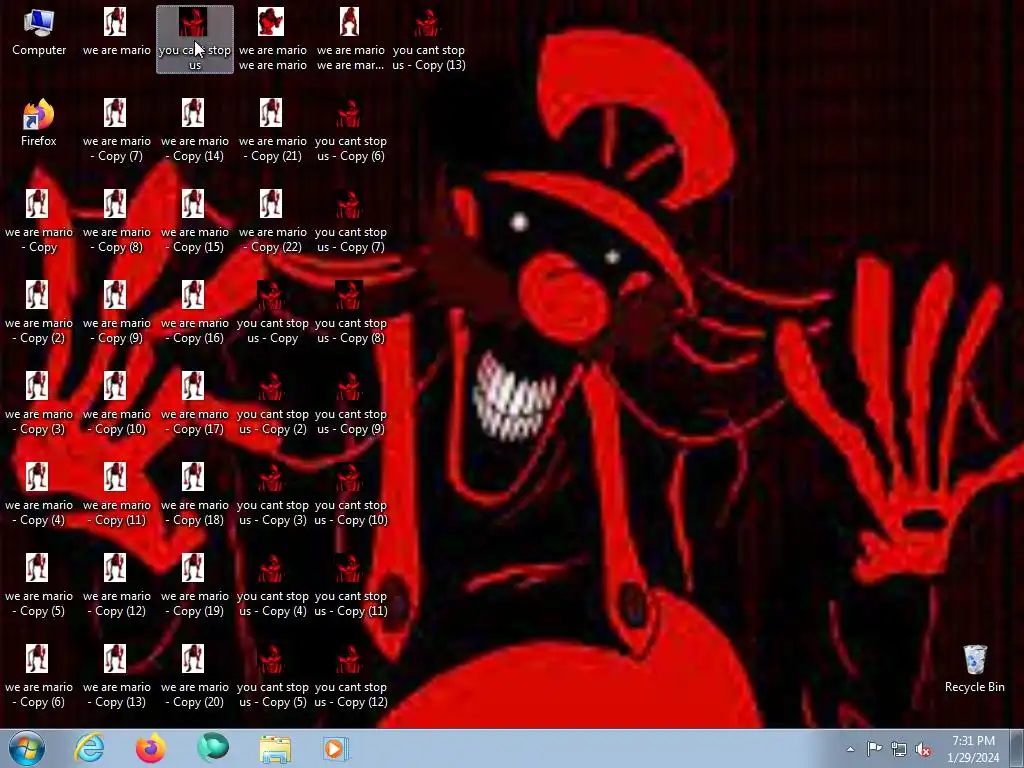The width and height of the screenshot is (1024, 768).
Task: Open the Windows Start menu orb
Action: [x=27, y=748]
